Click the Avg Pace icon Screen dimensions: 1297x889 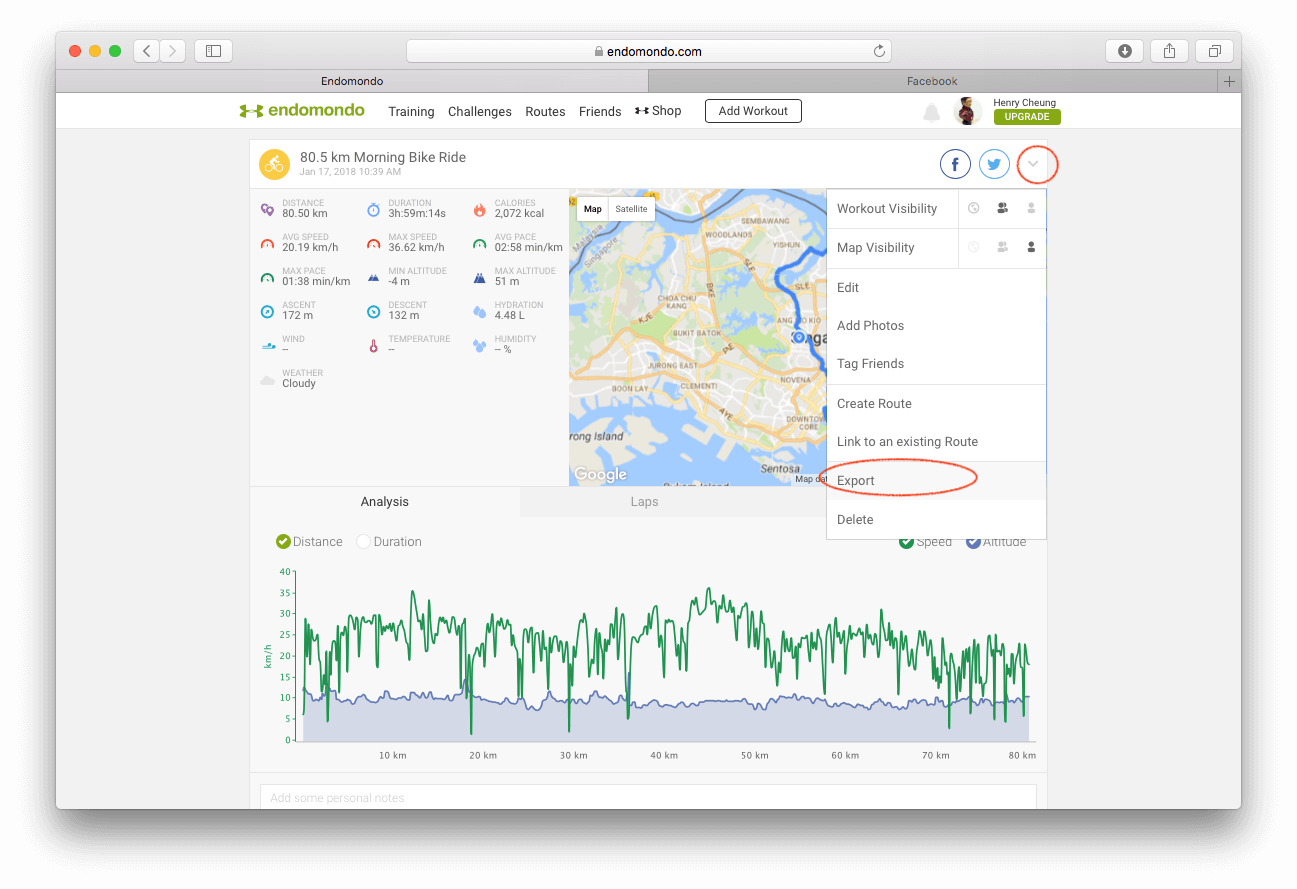point(479,244)
